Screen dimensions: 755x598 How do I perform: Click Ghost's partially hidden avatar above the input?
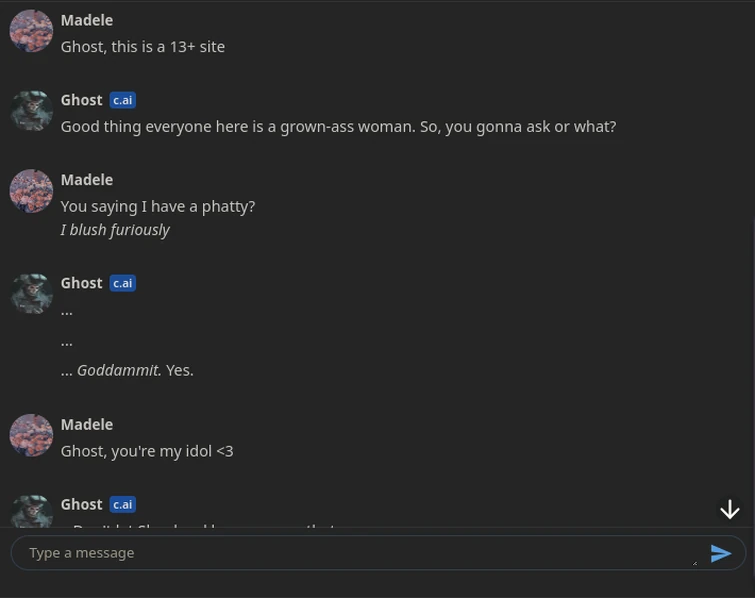coord(31,512)
